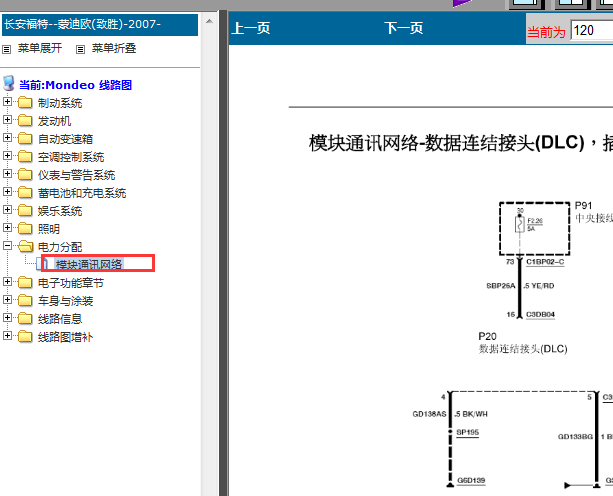This screenshot has height=496, width=613.
Task: Select the 娱乐系统 tree label
Action: (x=60, y=211)
